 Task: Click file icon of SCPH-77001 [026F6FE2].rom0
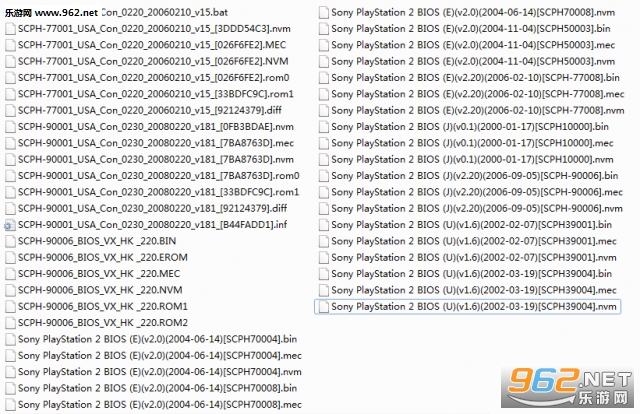point(10,78)
